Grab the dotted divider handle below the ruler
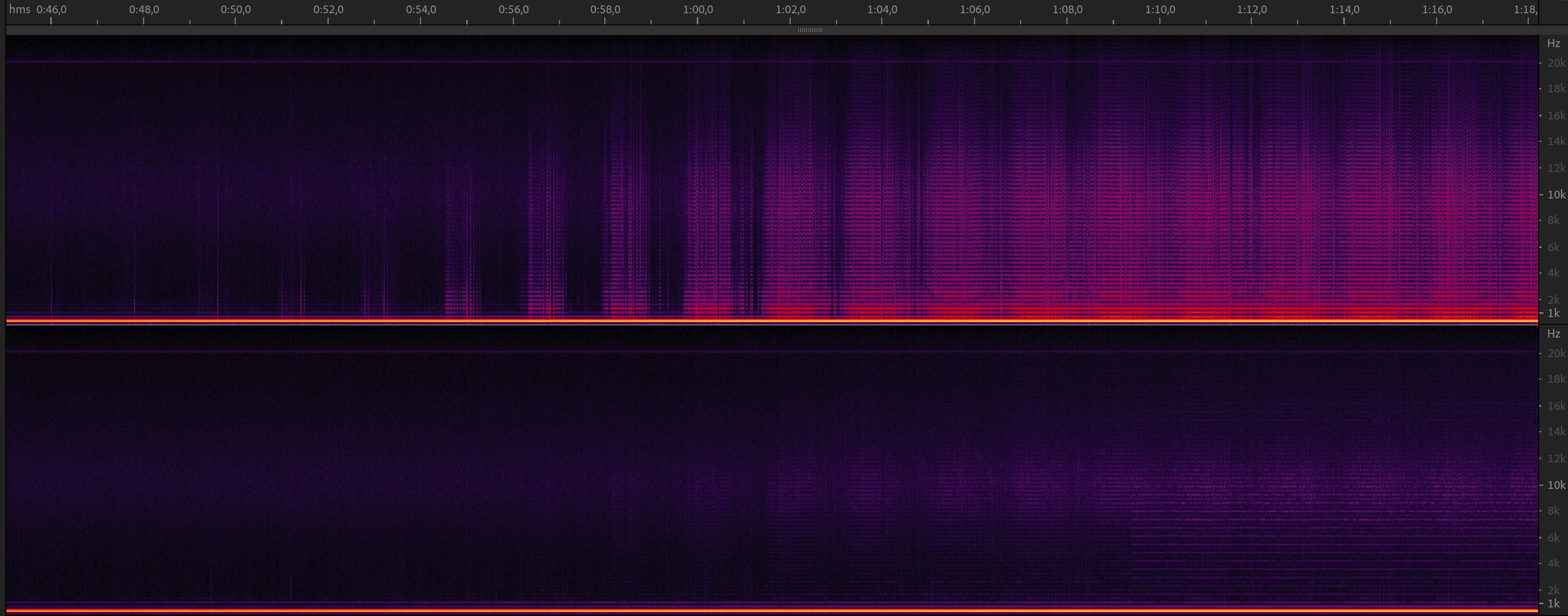The width and height of the screenshot is (1568, 616). coord(810,30)
